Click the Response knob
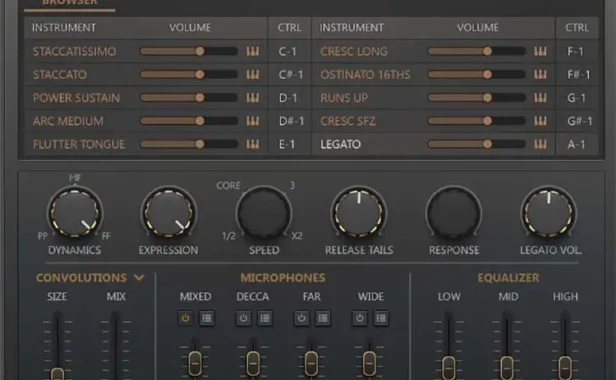This screenshot has width=616, height=380. coord(454,213)
